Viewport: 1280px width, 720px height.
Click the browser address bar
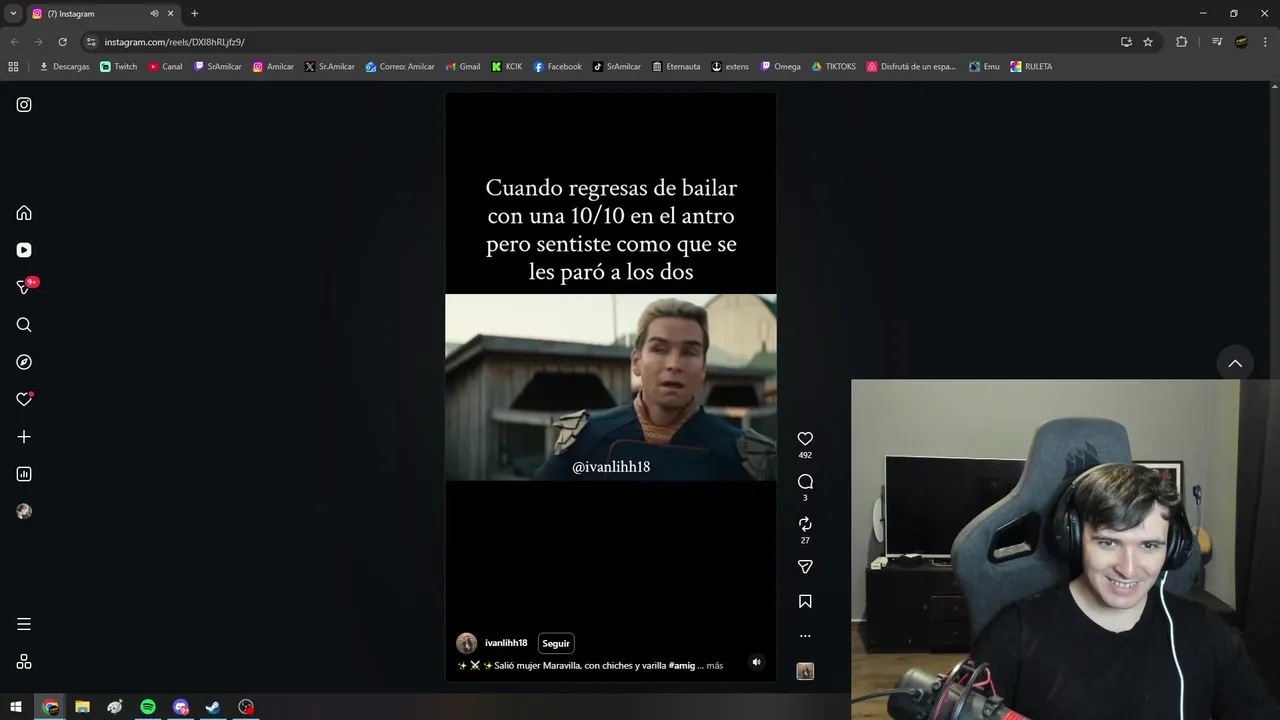click(x=600, y=42)
